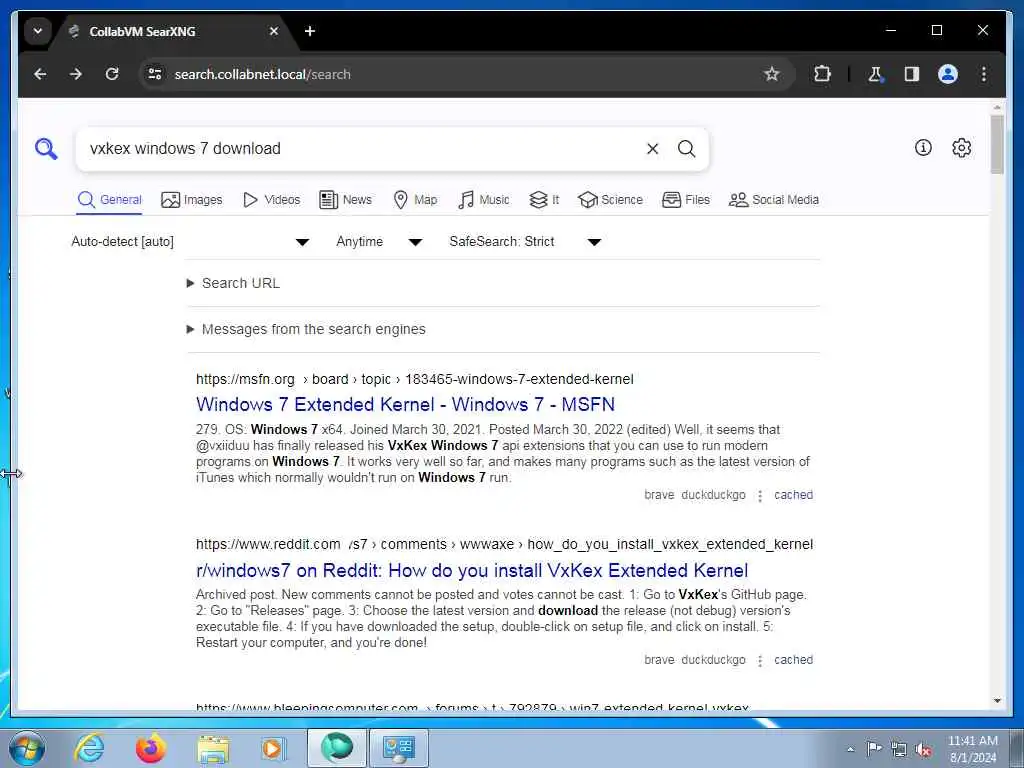1024x768 pixels.
Task: Open site information icon in address bar
Action: click(x=155, y=74)
